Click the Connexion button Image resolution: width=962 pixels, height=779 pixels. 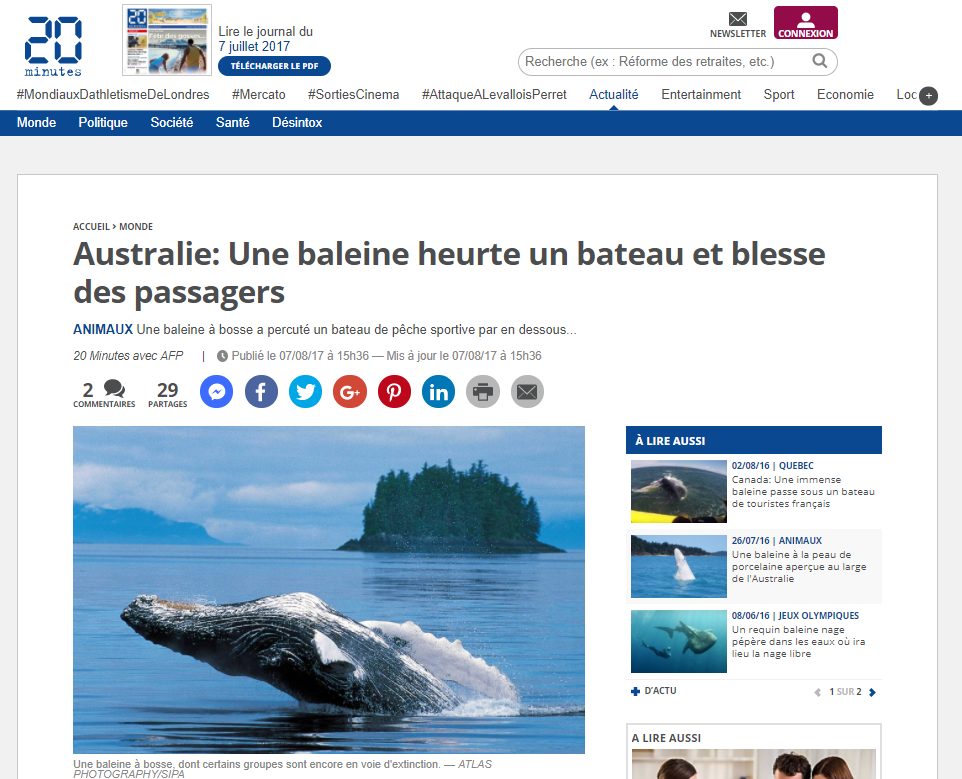click(x=806, y=23)
